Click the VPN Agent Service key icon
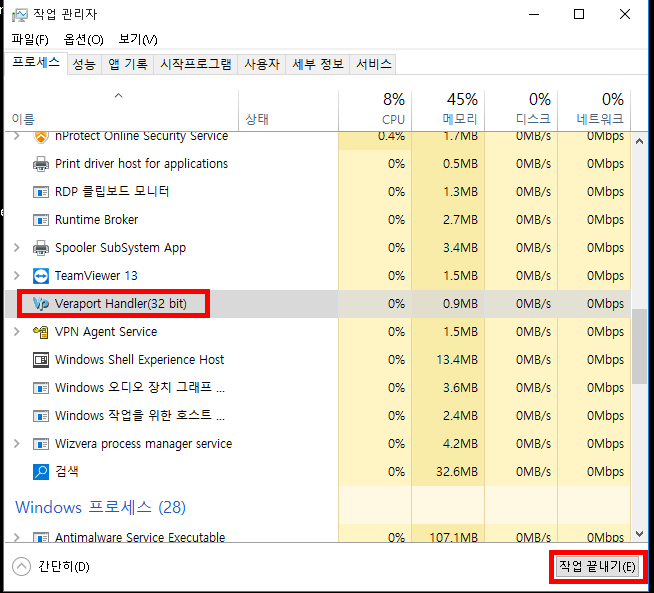654x593 pixels. point(40,332)
